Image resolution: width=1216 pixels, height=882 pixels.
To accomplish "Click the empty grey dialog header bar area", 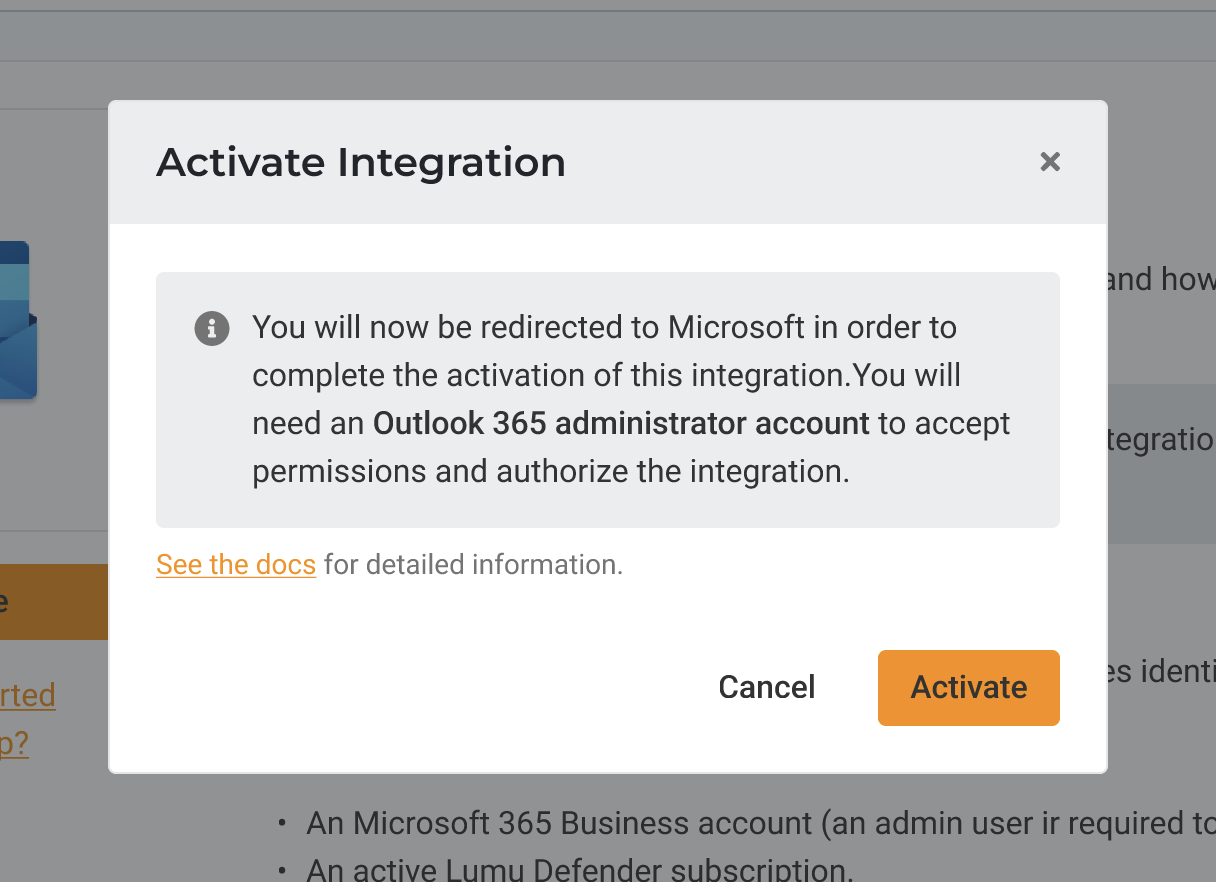I will coord(800,162).
